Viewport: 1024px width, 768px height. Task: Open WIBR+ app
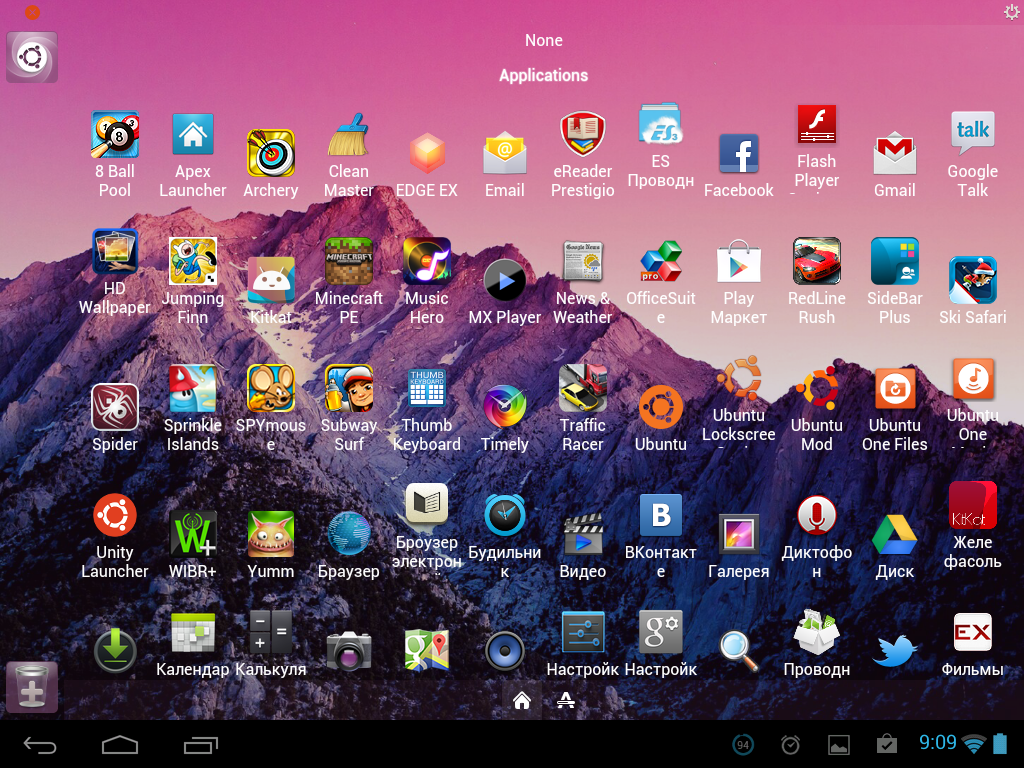pos(193,534)
